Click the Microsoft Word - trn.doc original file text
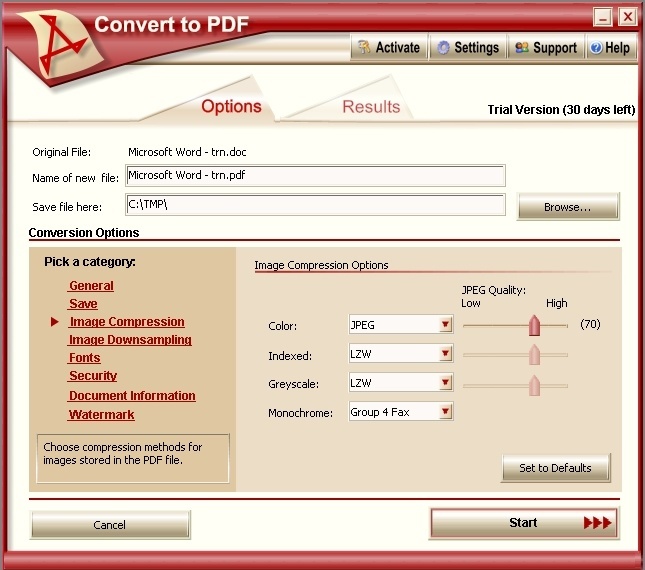 click(187, 152)
